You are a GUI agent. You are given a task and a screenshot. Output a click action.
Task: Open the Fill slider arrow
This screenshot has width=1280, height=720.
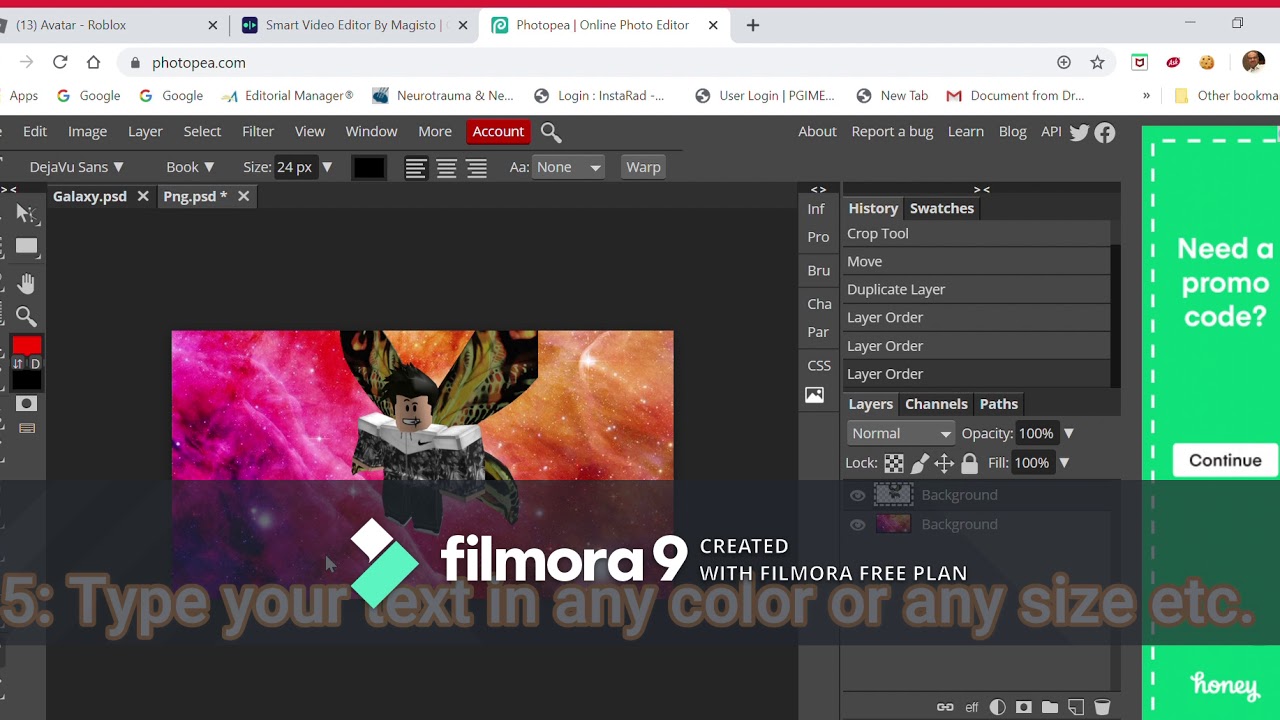click(x=1064, y=462)
